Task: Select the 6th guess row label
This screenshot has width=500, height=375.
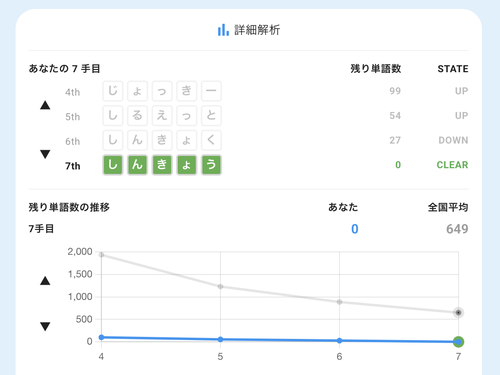Action: coord(73,141)
